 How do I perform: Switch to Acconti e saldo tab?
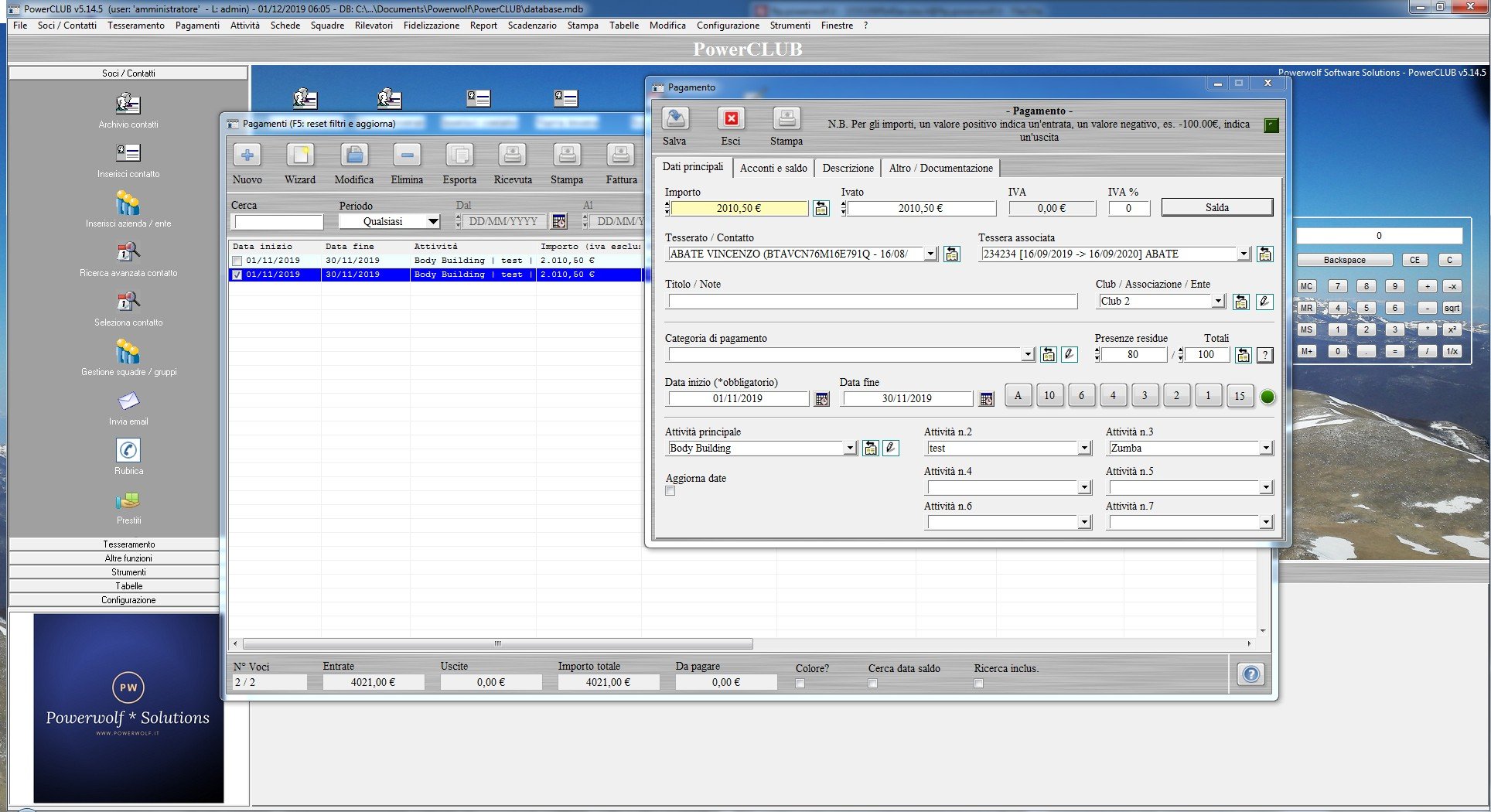click(773, 168)
